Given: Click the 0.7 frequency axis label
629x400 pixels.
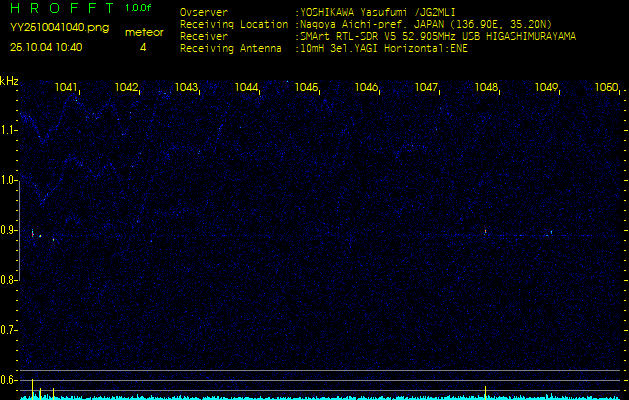Looking at the screenshot, I should click(9, 330).
